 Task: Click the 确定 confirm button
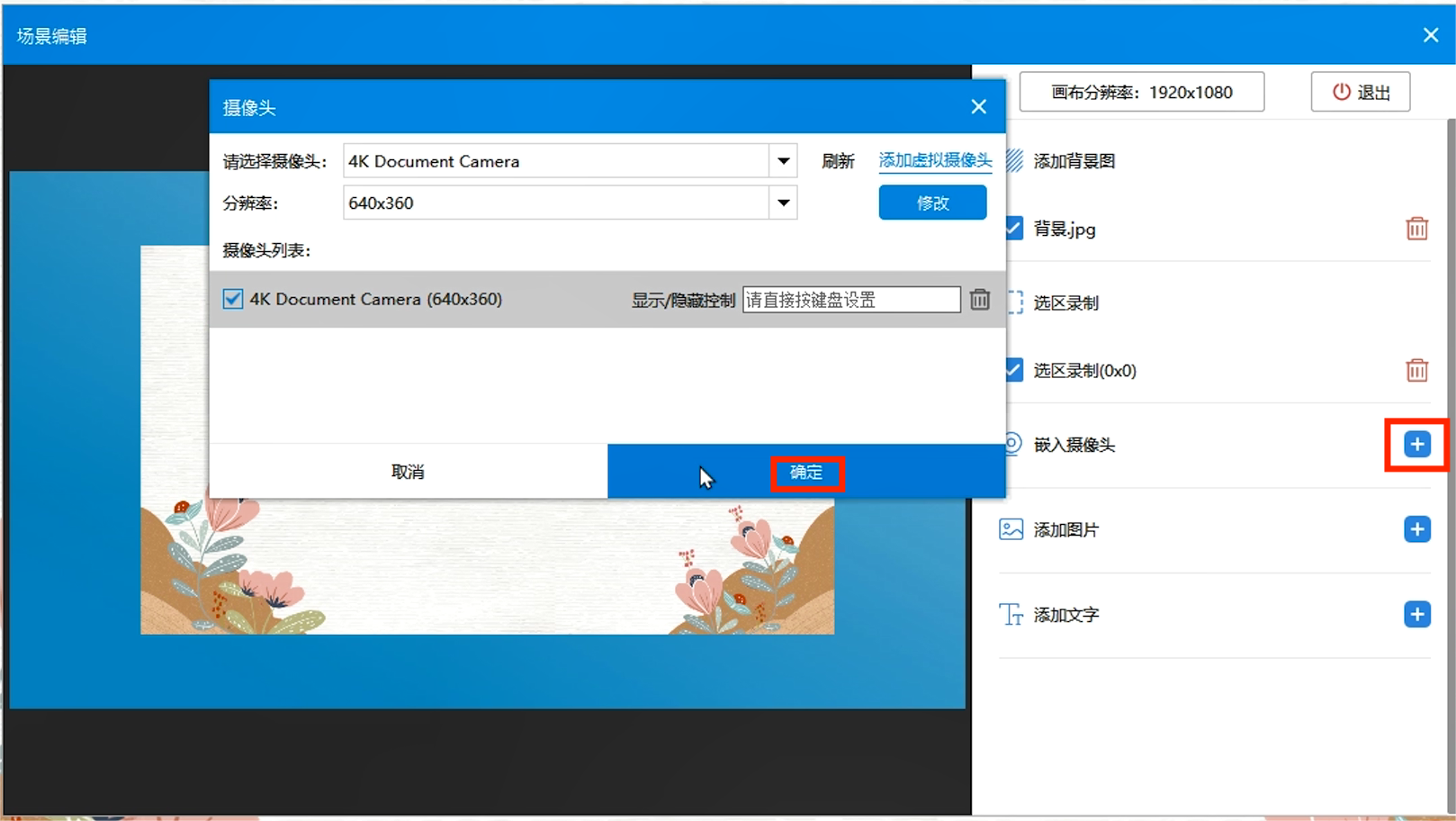(807, 472)
